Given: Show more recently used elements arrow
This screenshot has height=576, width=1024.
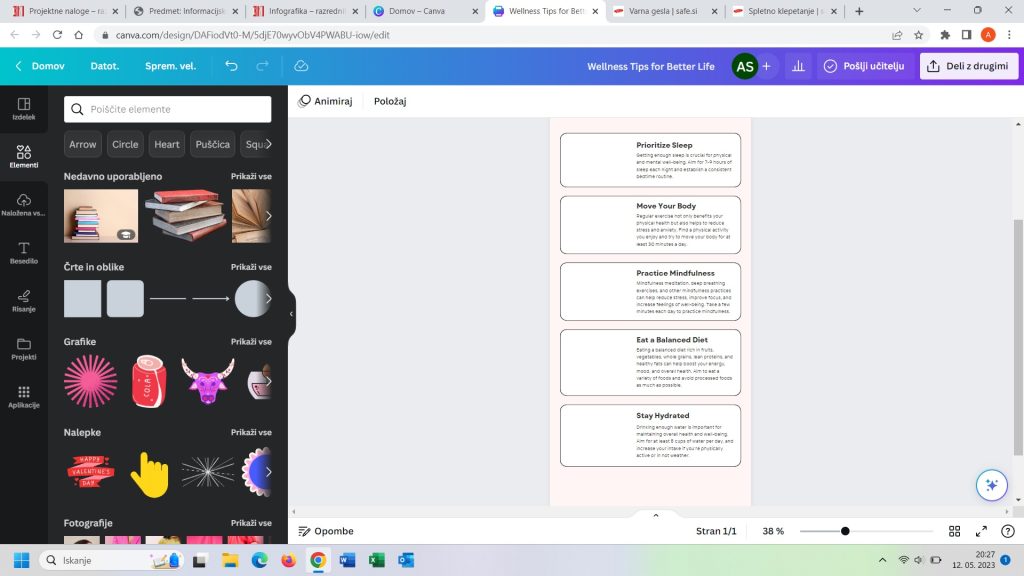Looking at the screenshot, I should coord(268,216).
